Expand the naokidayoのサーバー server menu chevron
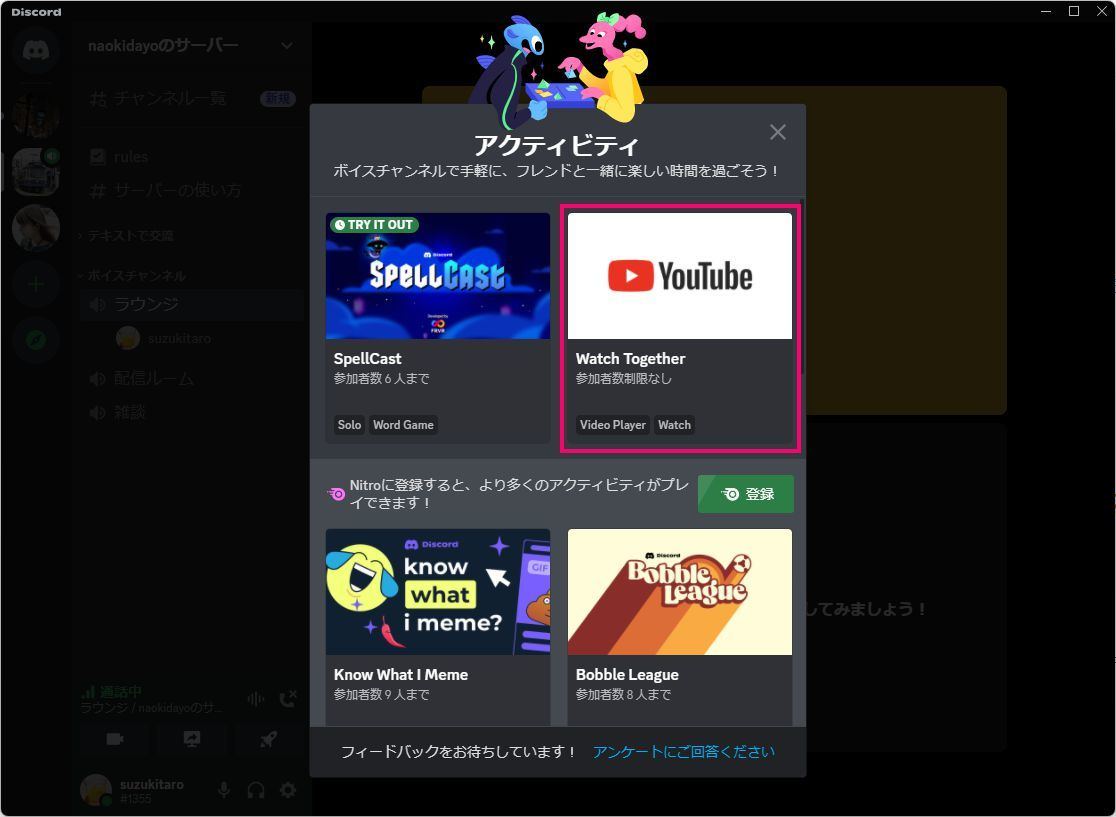The image size is (1116, 817). click(x=287, y=46)
